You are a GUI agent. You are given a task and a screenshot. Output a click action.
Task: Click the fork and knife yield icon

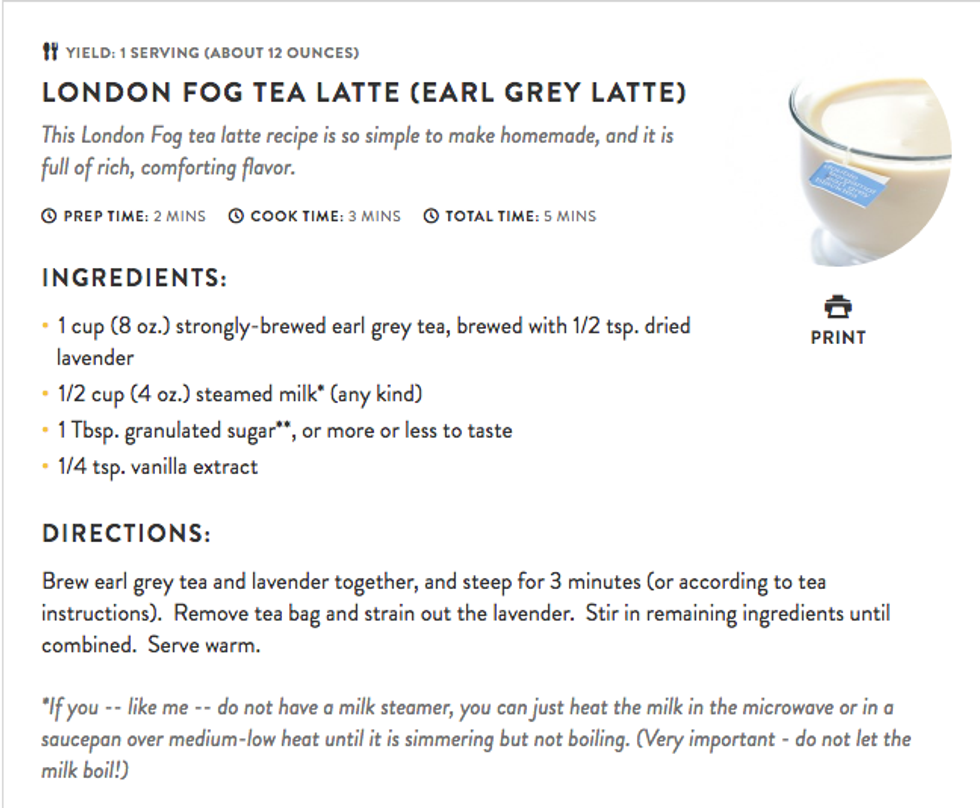[x=50, y=52]
